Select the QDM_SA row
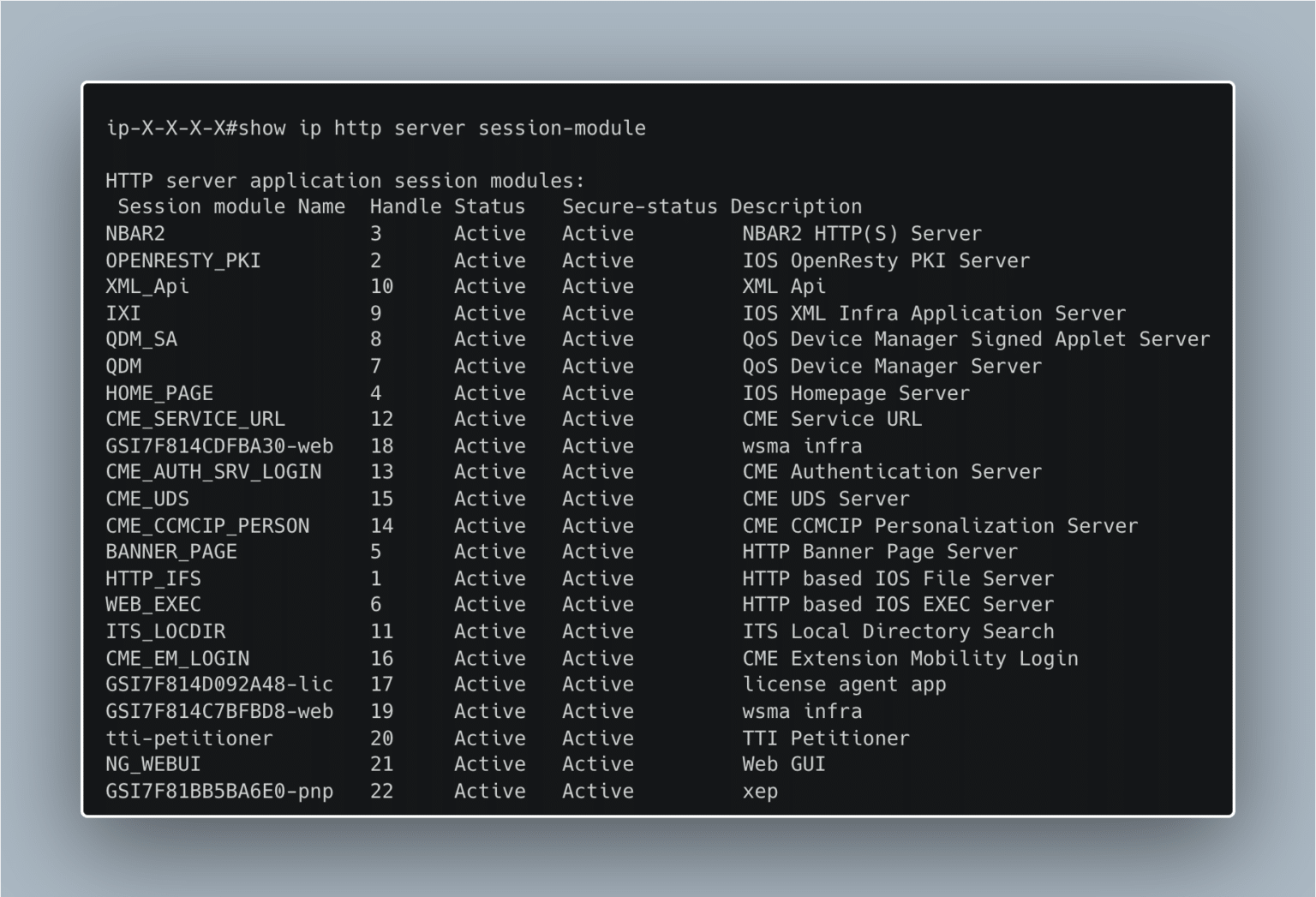This screenshot has width=1316, height=897. pyautogui.click(x=141, y=339)
